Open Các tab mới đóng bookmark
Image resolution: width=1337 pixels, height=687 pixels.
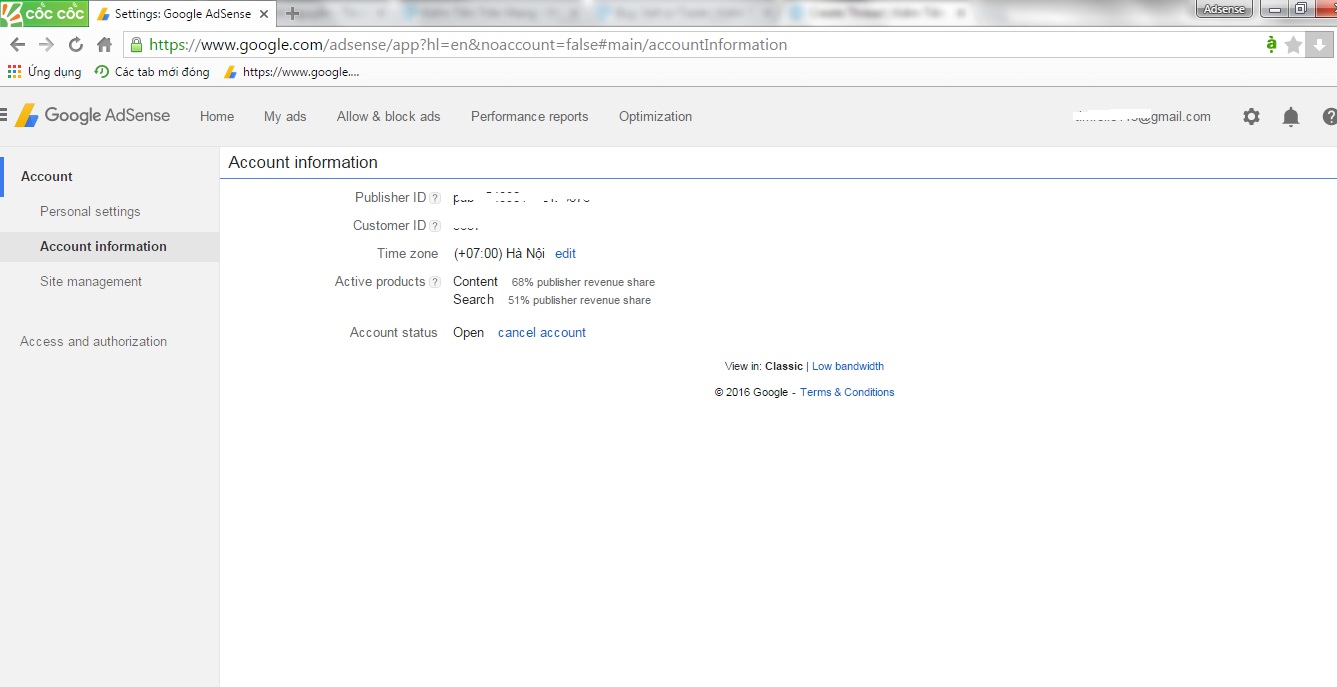[x=152, y=72]
